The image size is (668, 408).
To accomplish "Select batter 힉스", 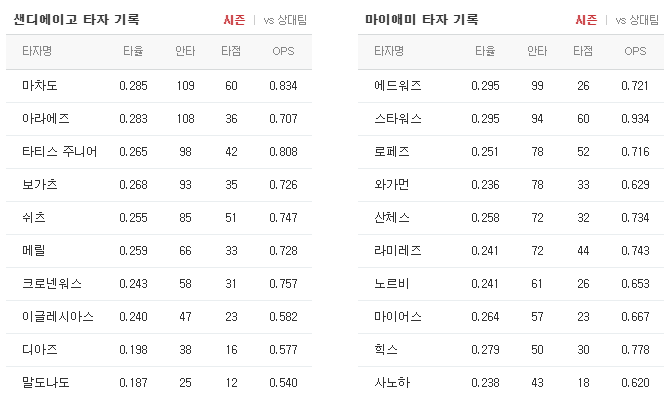I will coord(386,350).
